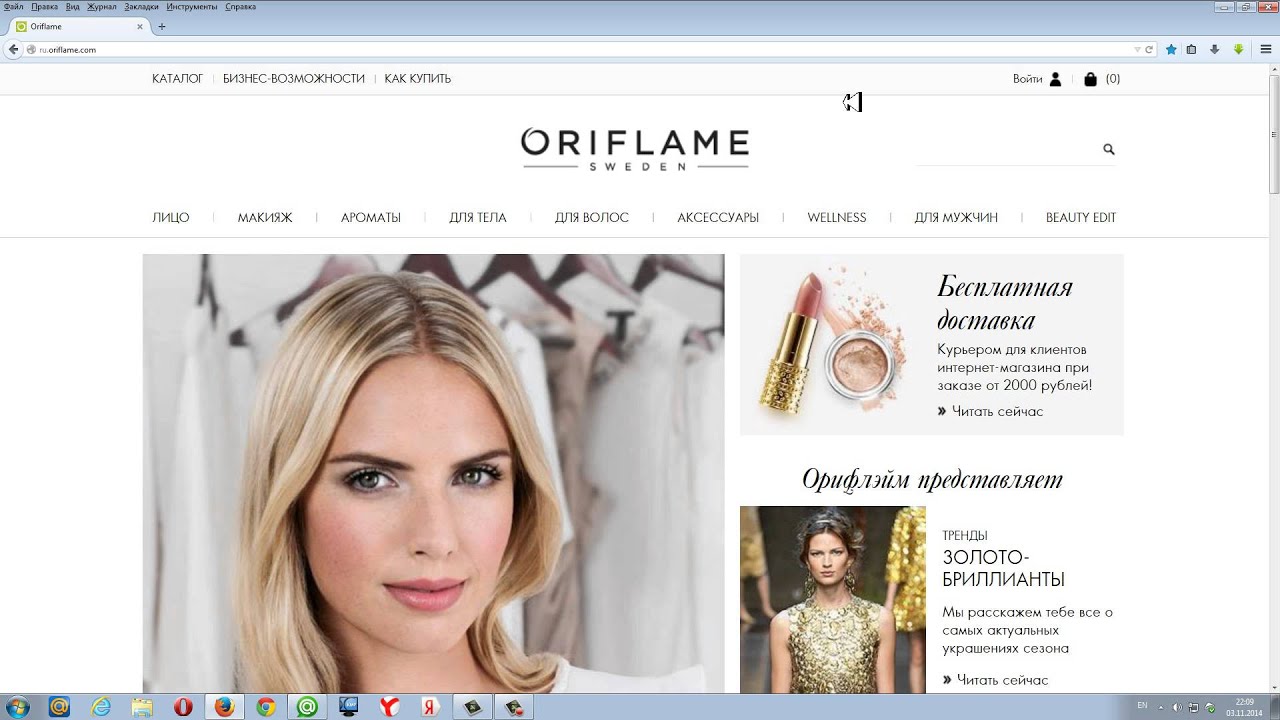Show hidden tray icons arrow
The height and width of the screenshot is (720, 1280).
pyautogui.click(x=1163, y=707)
